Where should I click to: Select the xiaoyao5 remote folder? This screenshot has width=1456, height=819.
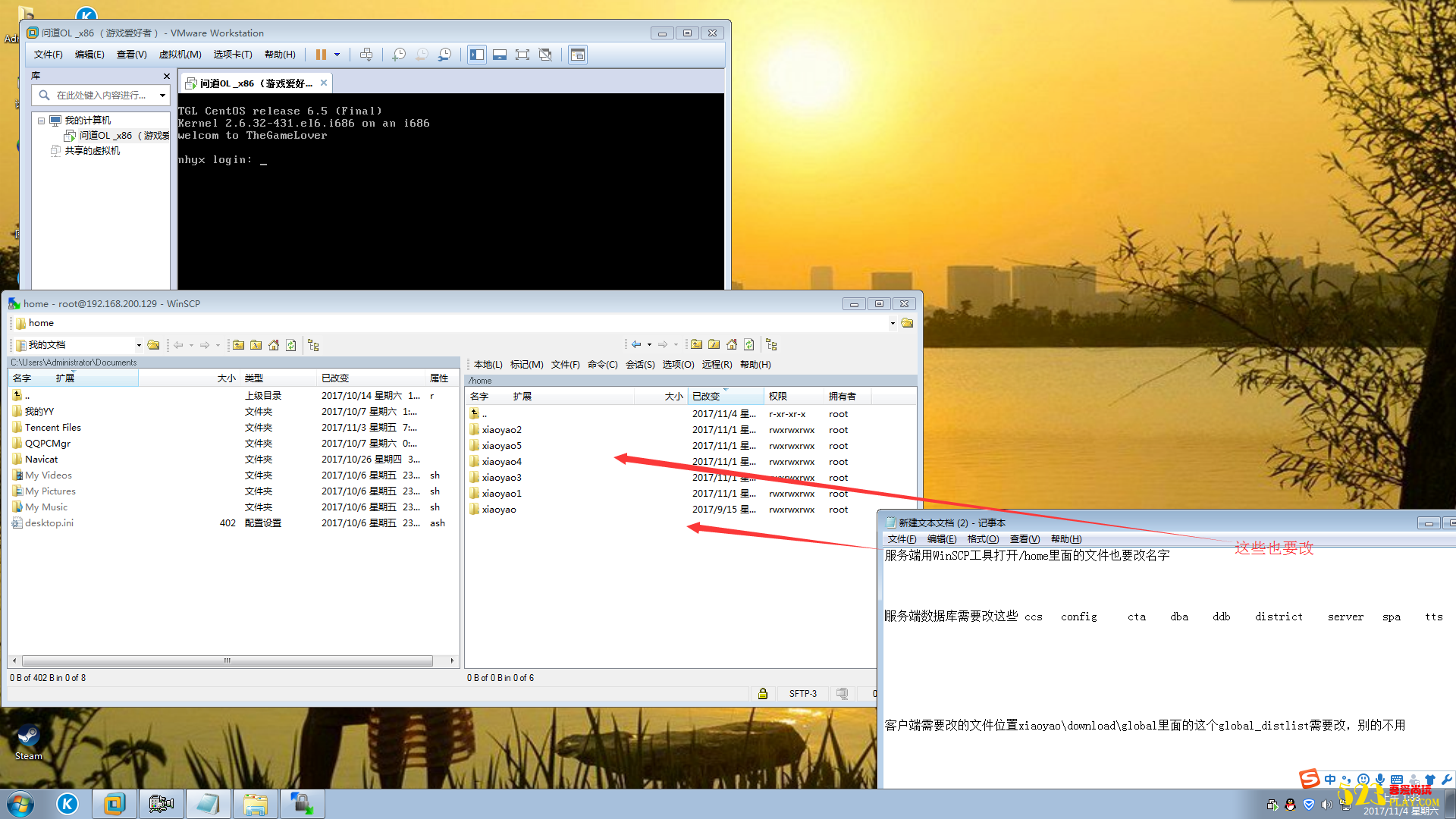(501, 446)
